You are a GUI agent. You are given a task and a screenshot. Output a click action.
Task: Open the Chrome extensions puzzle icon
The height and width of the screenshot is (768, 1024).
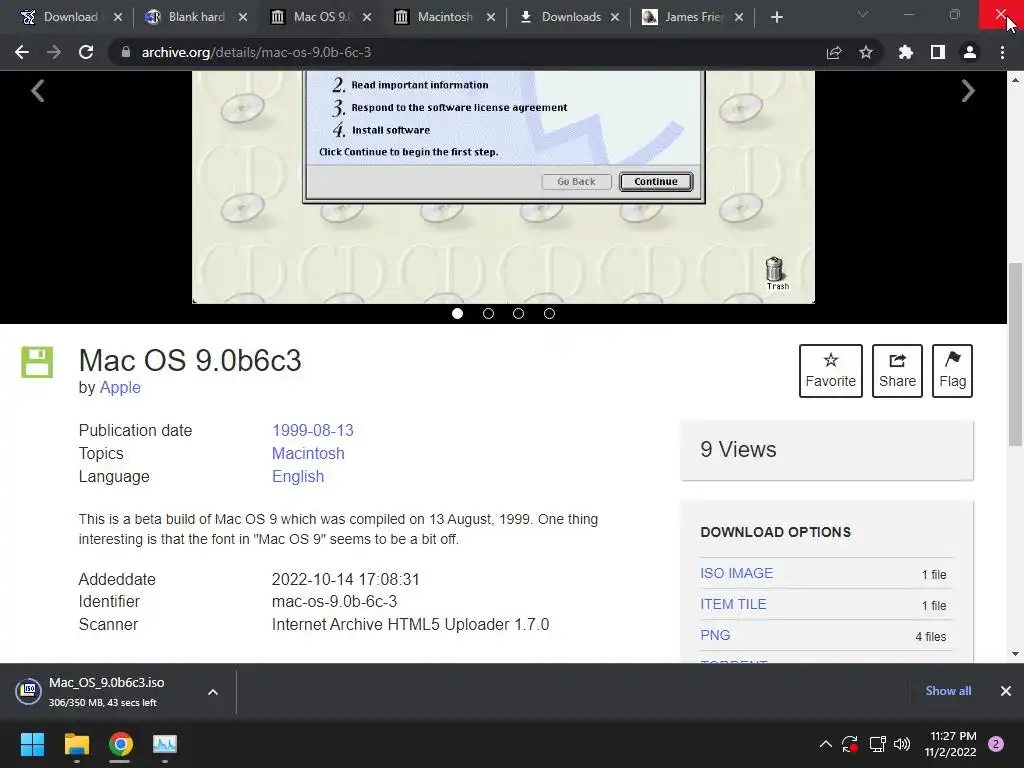[x=906, y=52]
